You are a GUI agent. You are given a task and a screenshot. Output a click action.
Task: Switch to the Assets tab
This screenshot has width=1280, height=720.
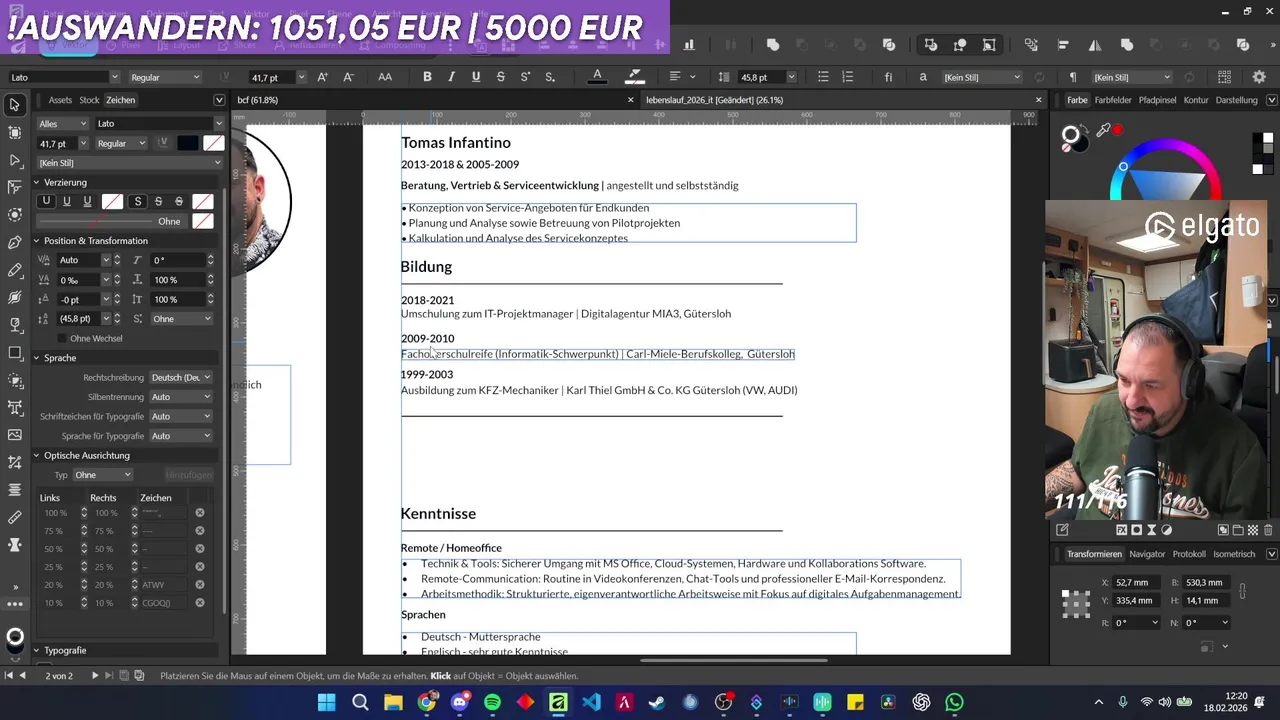[x=60, y=100]
